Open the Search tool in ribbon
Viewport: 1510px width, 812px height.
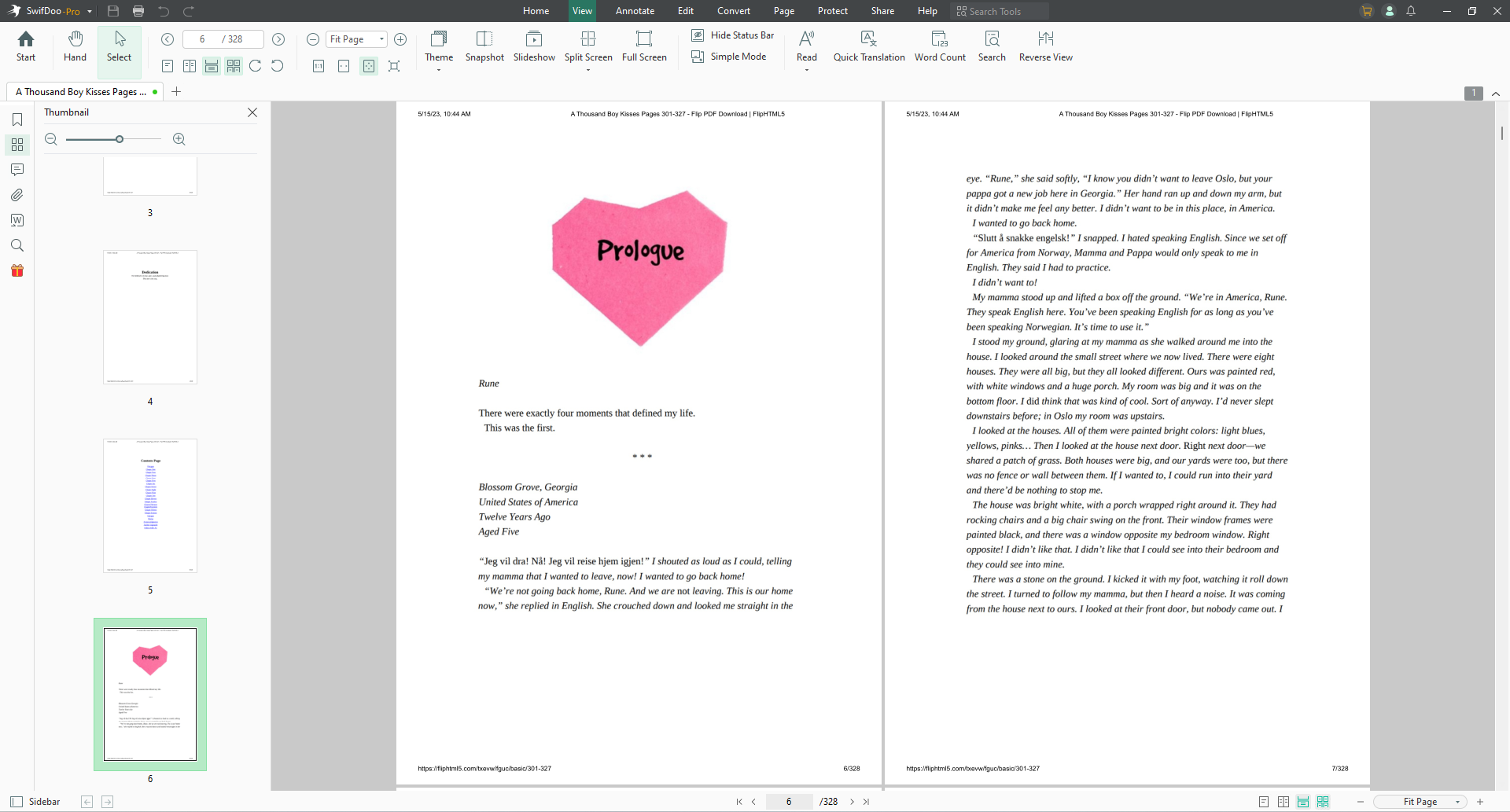(x=992, y=46)
